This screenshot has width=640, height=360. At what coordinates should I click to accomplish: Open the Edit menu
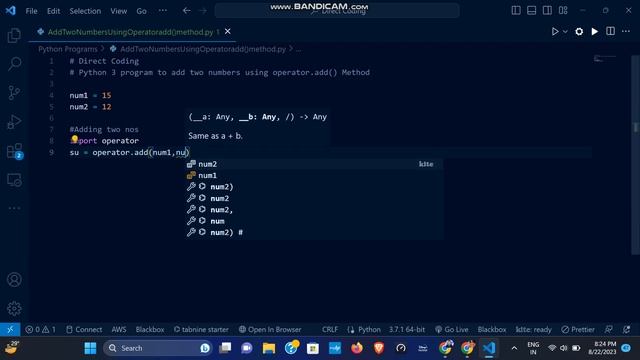click(x=53, y=11)
